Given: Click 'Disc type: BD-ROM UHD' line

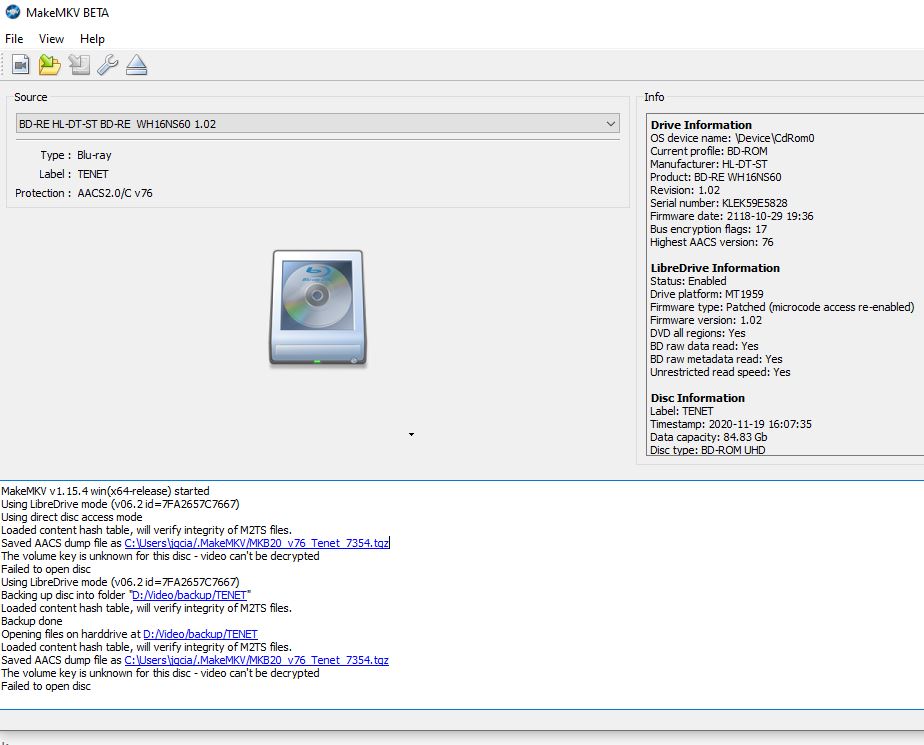Looking at the screenshot, I should (707, 450).
